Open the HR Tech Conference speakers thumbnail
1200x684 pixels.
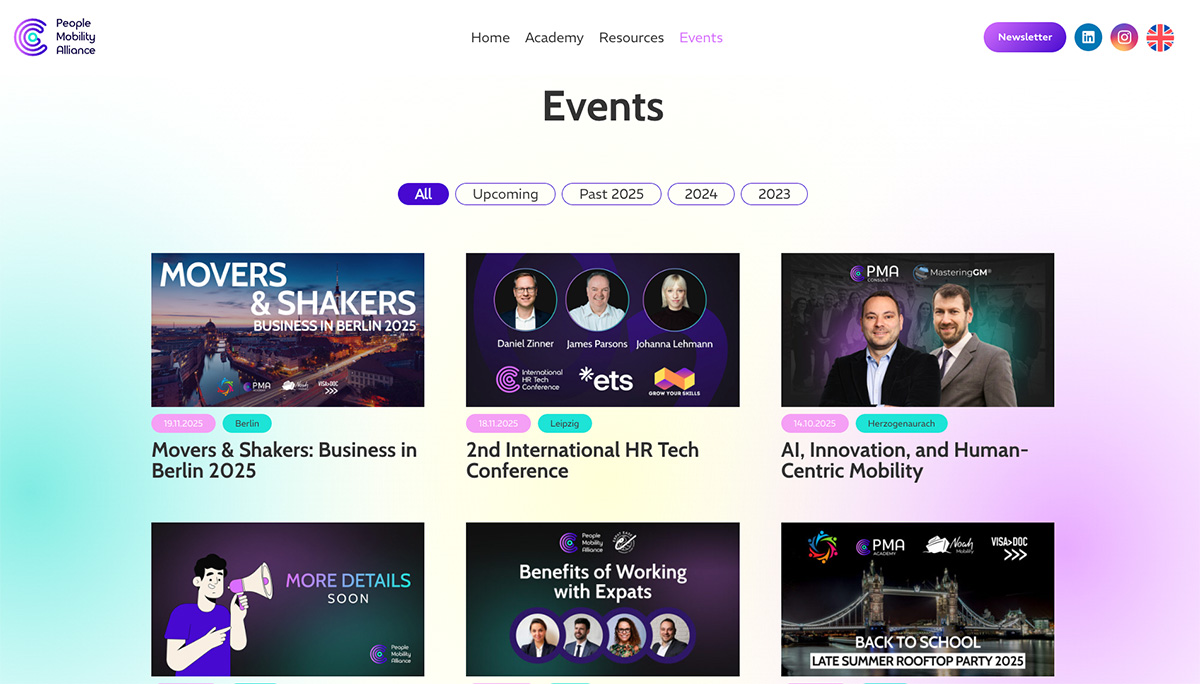pyautogui.click(x=603, y=330)
